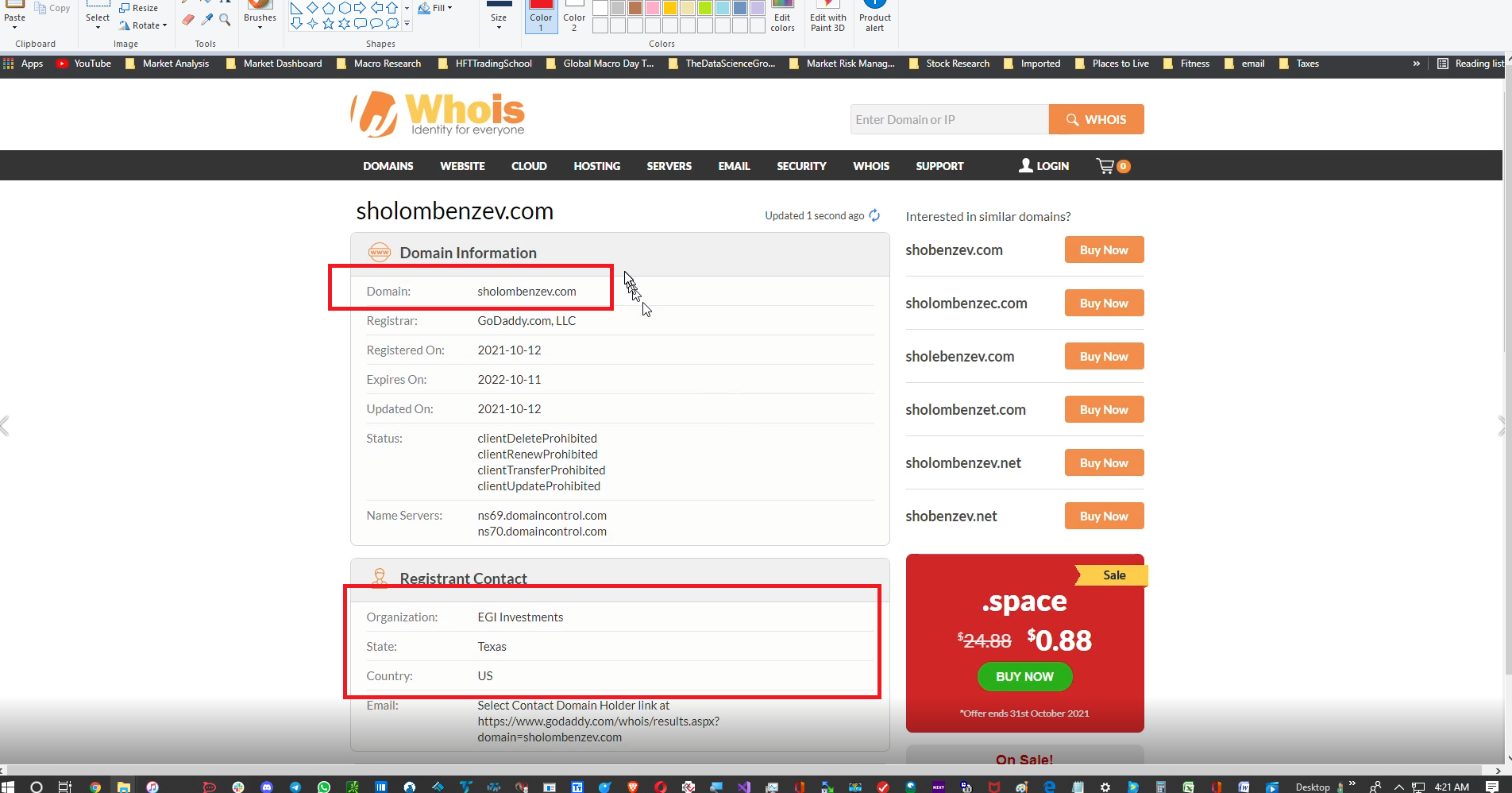Show more bookmarks with the overflow chevron
Image resolution: width=1512 pixels, height=793 pixels.
(x=1416, y=64)
